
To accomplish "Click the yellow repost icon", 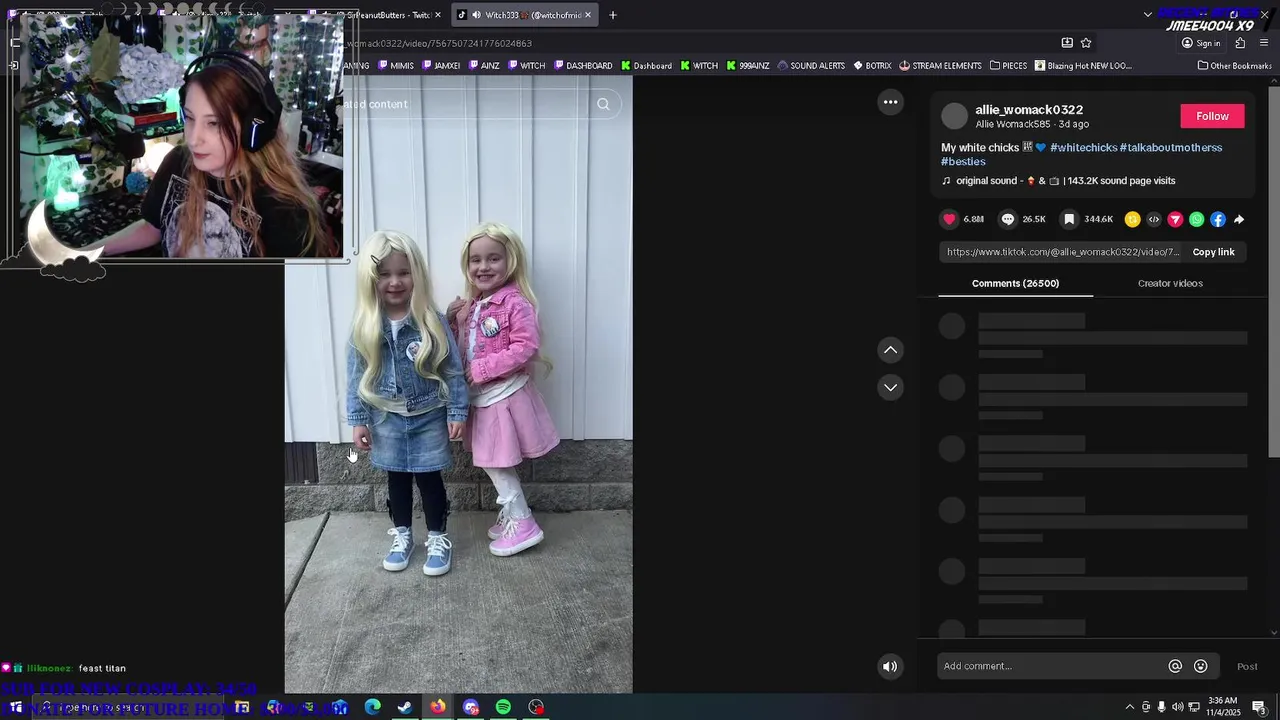I will pos(1132,219).
